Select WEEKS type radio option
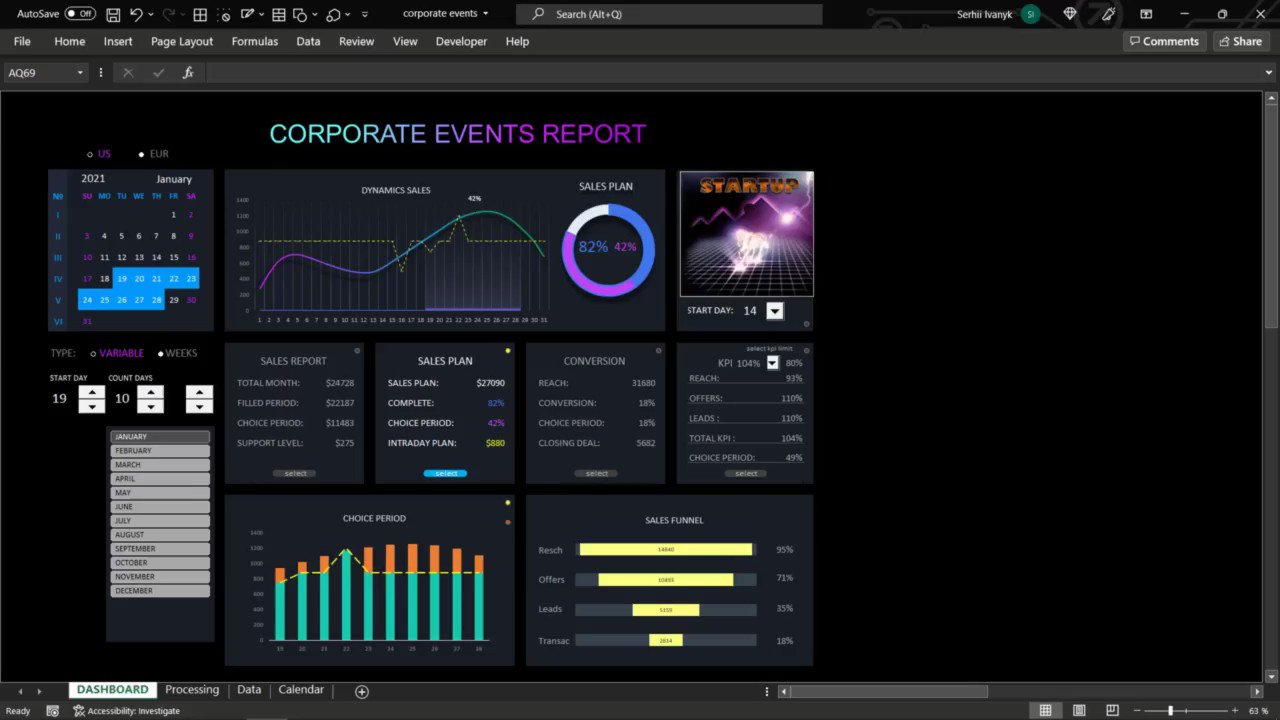 [160, 353]
